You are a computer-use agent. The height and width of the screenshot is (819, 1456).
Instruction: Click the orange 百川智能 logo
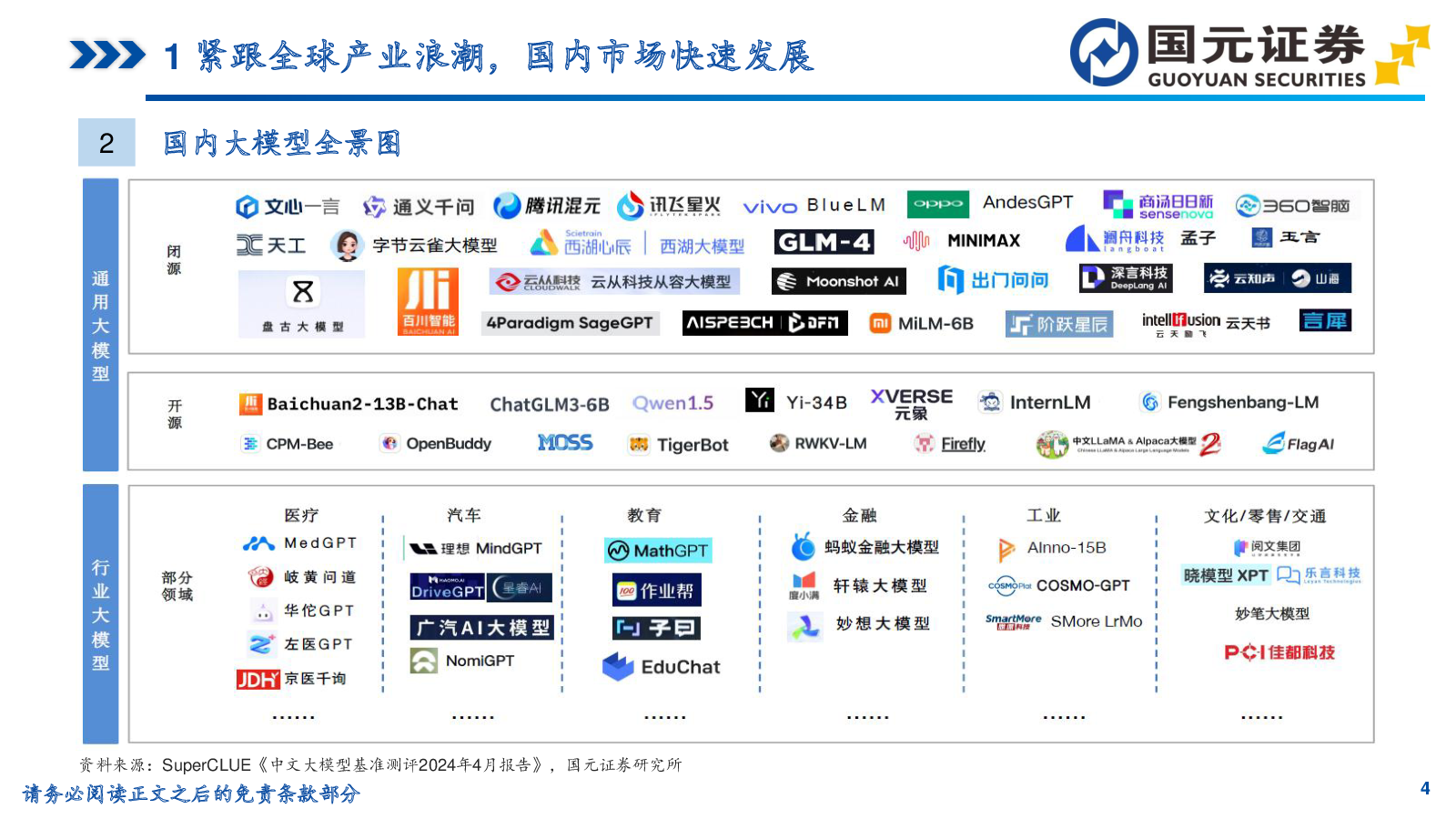(428, 302)
